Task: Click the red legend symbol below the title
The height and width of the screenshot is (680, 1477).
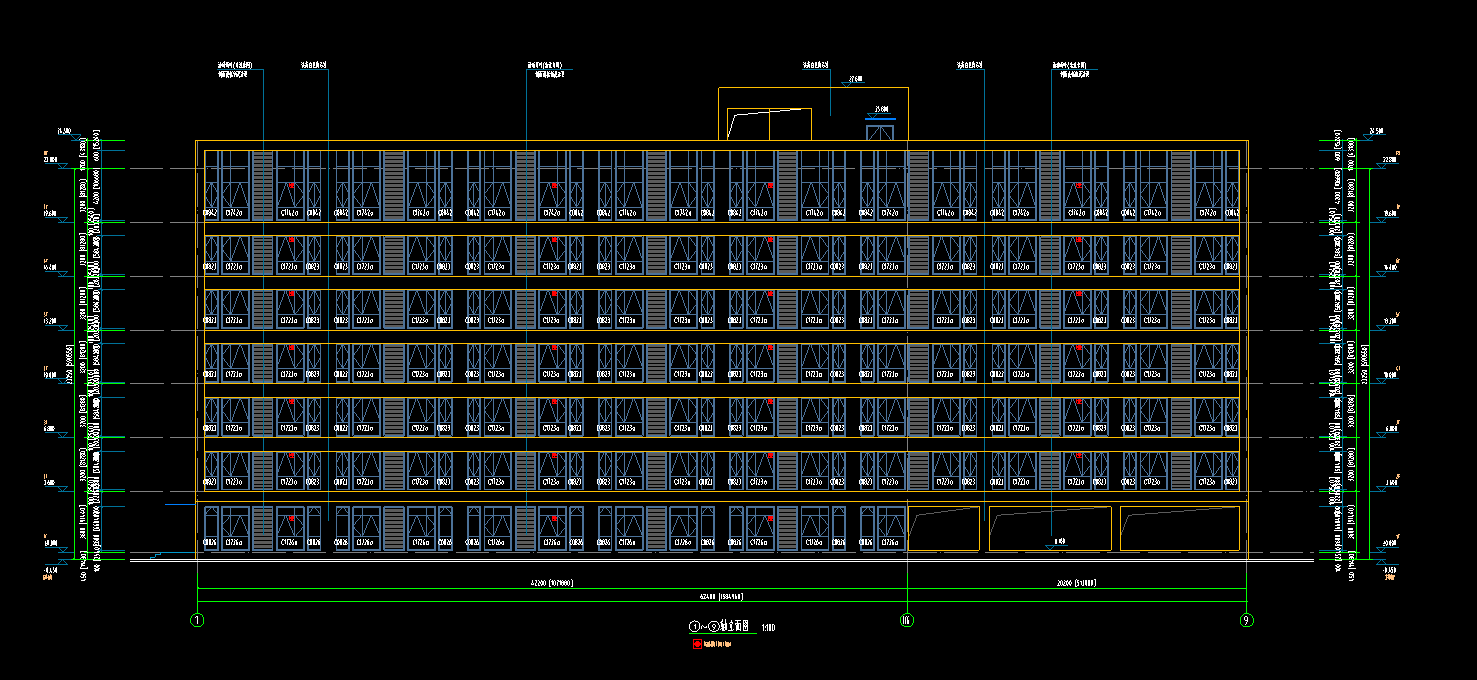Action: (x=697, y=645)
